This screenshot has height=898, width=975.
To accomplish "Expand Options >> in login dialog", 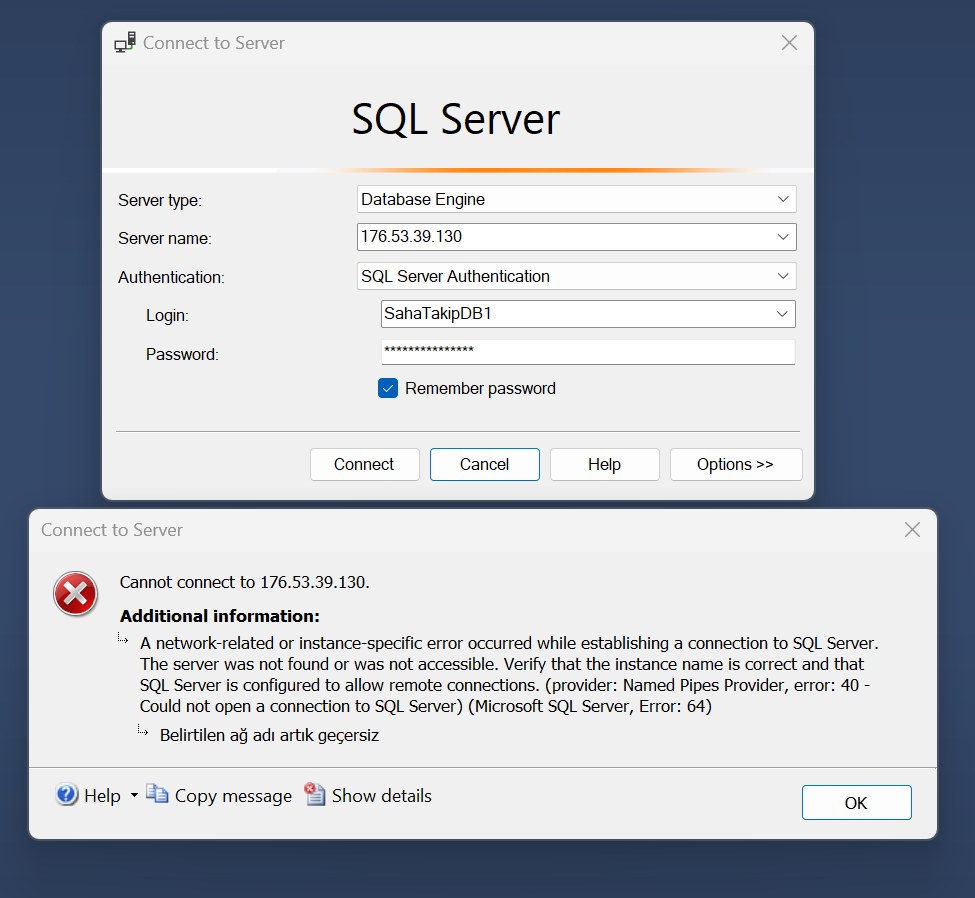I will pyautogui.click(x=736, y=465).
